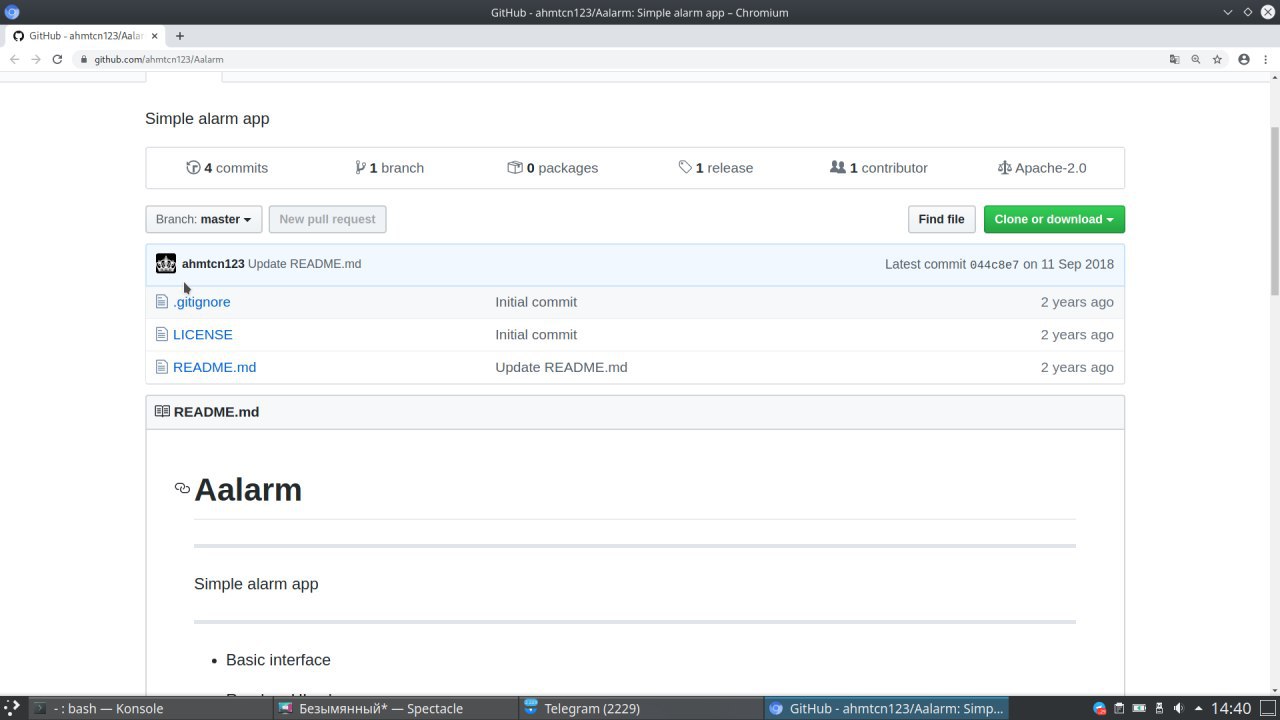
Task: Open the LICENSE file
Action: (x=203, y=334)
